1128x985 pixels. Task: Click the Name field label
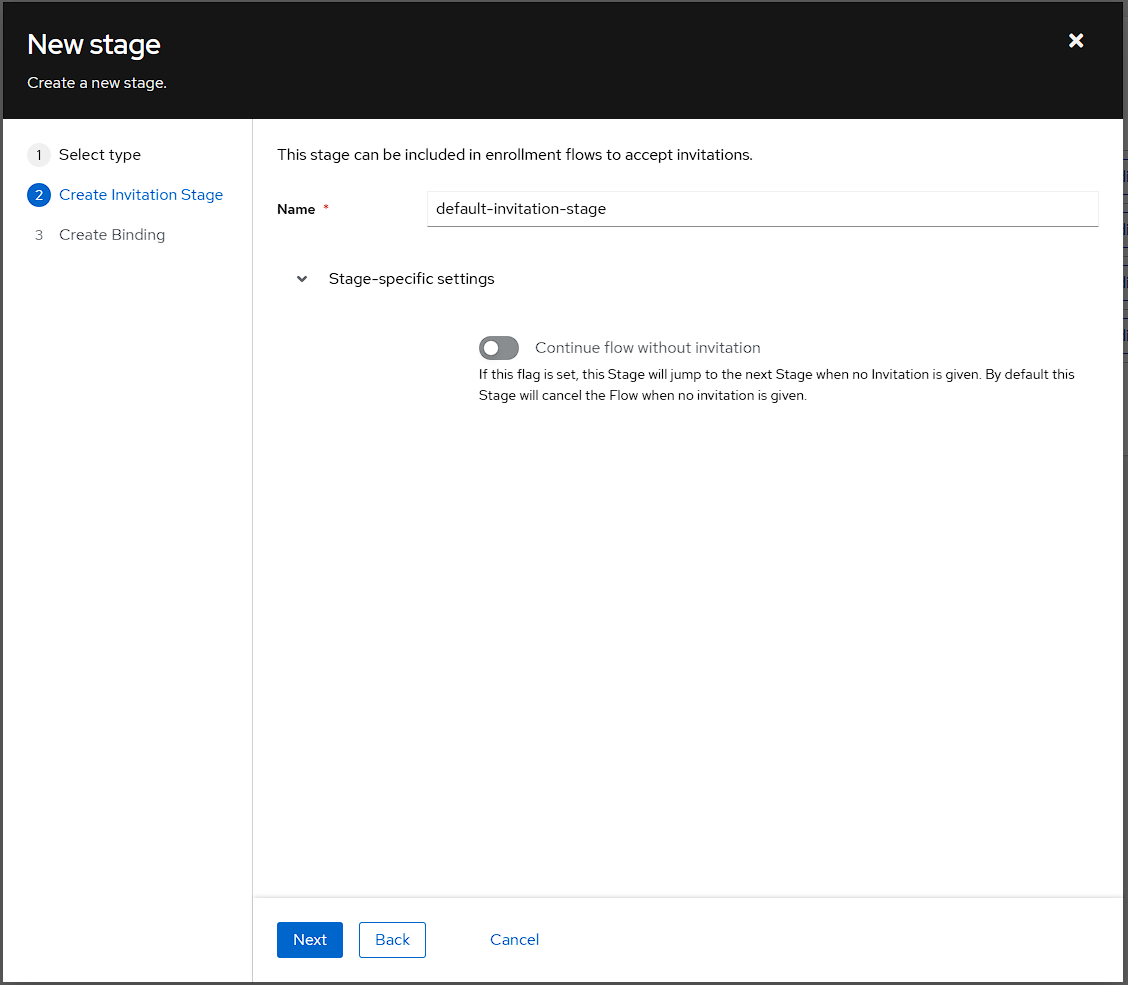296,209
